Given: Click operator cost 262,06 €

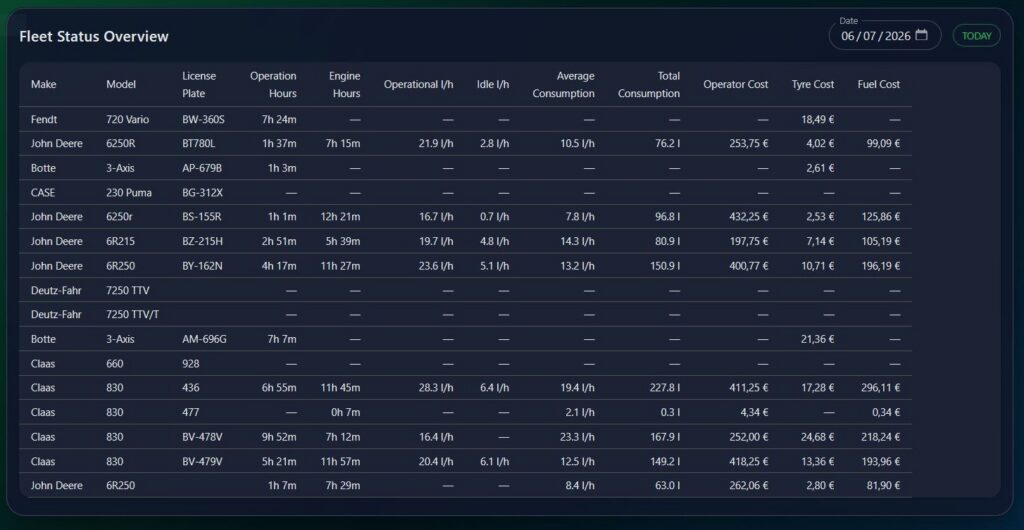Looking at the screenshot, I should [x=749, y=486].
